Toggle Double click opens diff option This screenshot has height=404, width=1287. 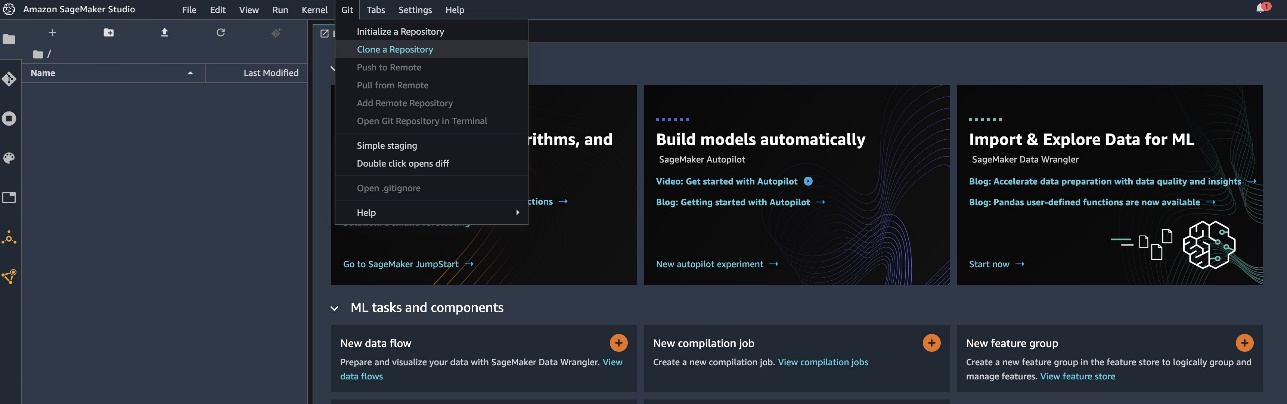431,163
